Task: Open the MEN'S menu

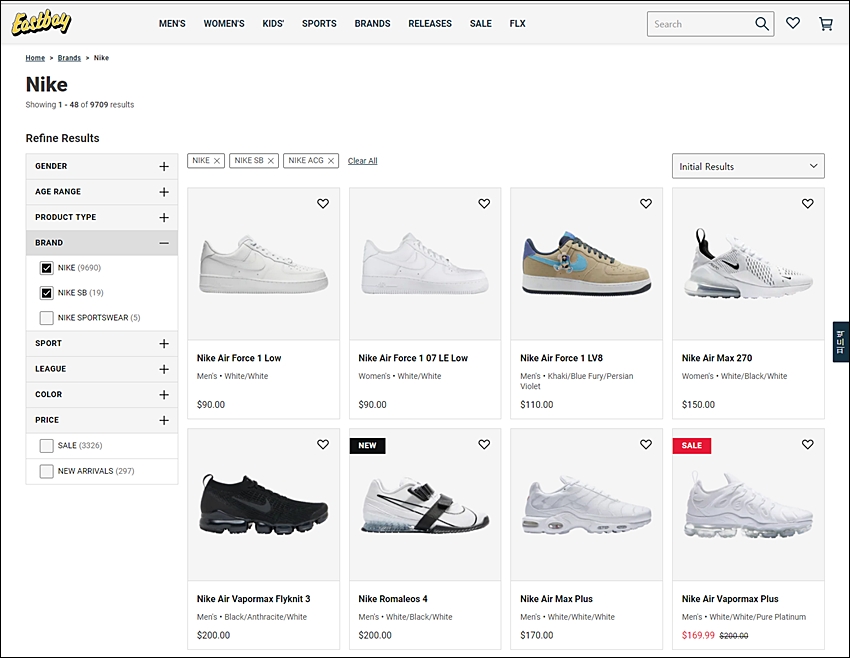Action: [x=172, y=24]
